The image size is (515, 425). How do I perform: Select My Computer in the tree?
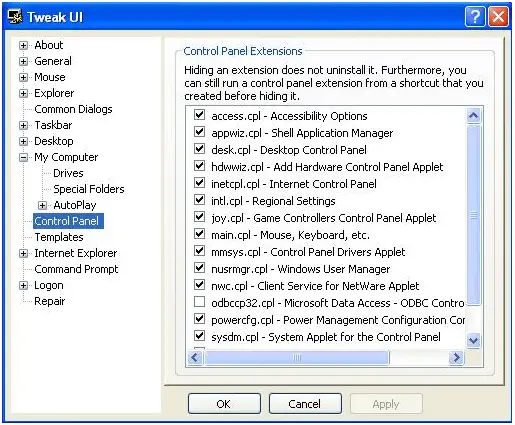[x=66, y=157]
